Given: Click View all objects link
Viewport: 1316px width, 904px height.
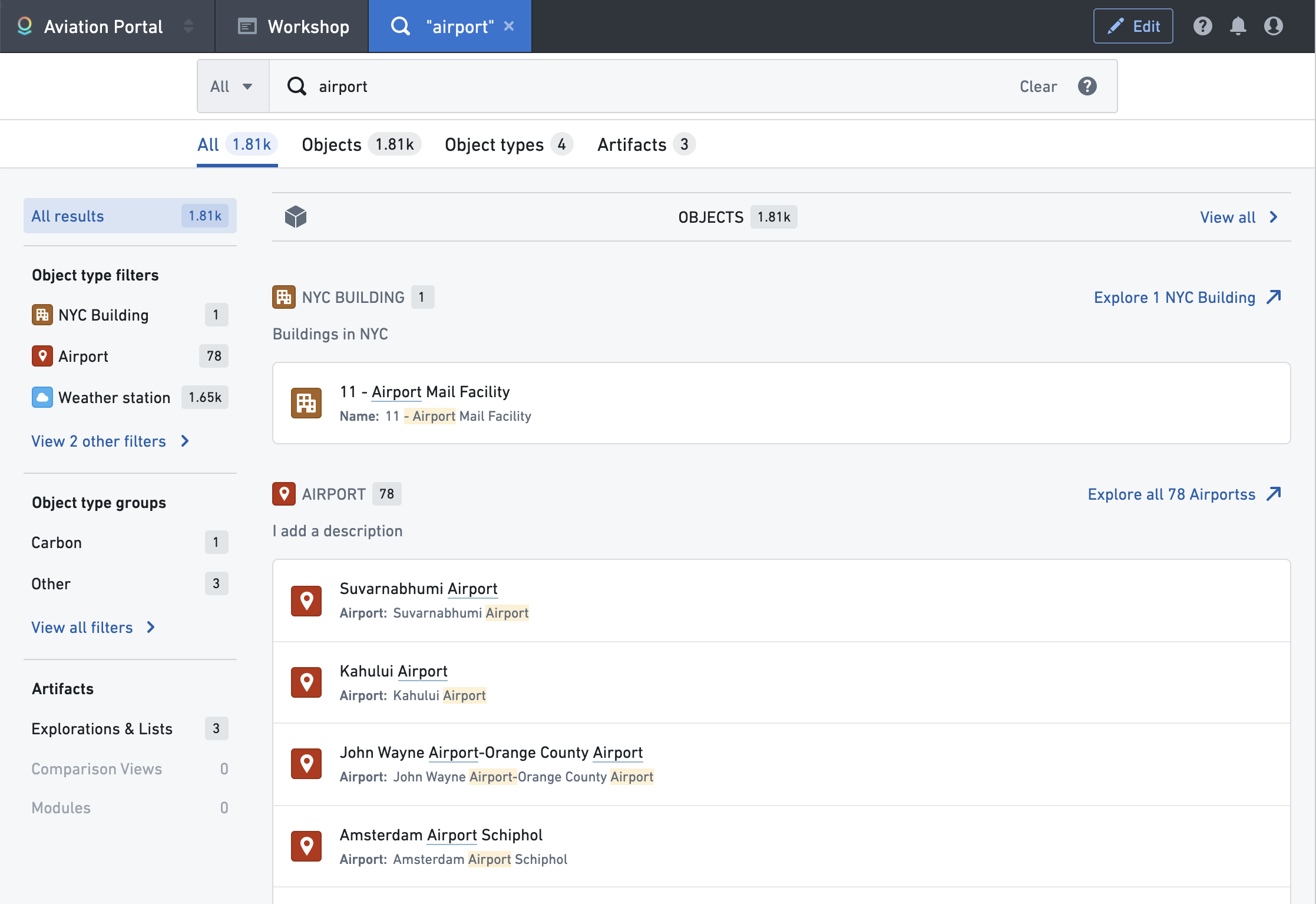Looking at the screenshot, I should [1239, 217].
